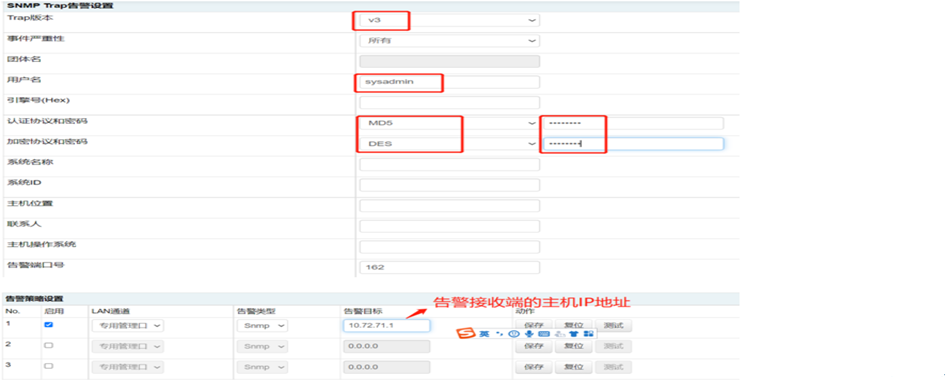Click the SNMP Trap告警设置 heading

pyautogui.click(x=60, y=6)
